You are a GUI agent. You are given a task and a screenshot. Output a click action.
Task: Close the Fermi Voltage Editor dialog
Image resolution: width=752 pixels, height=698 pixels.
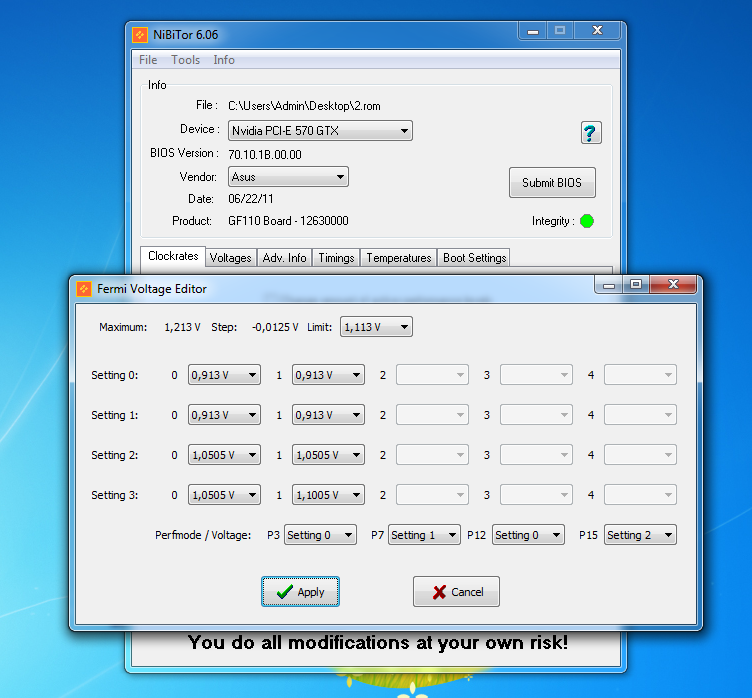[x=673, y=286]
